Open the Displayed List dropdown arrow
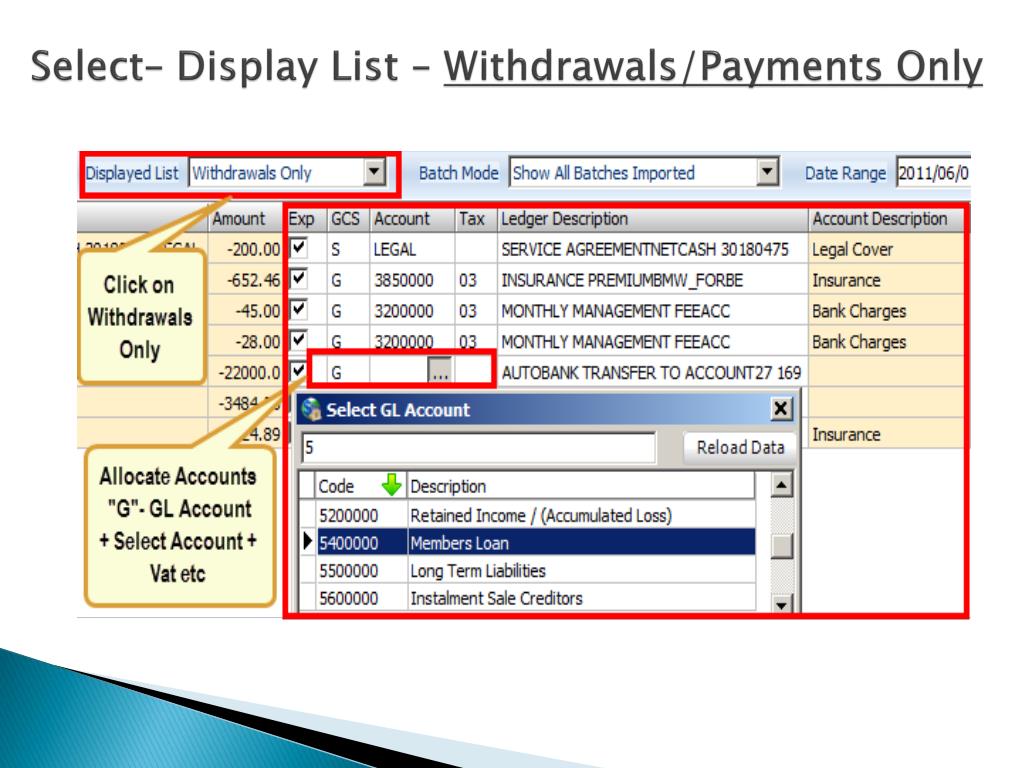The height and width of the screenshot is (768, 1024). (x=374, y=172)
